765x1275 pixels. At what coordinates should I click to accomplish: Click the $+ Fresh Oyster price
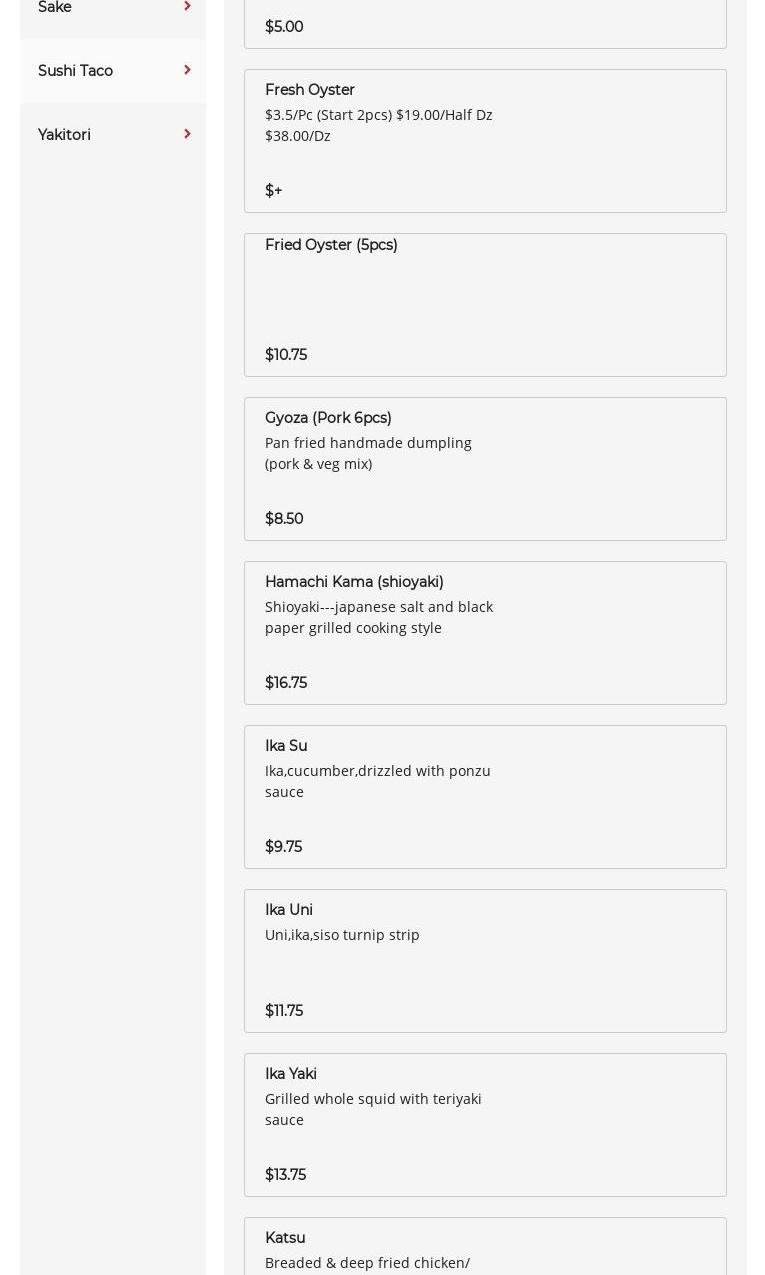coord(273,191)
